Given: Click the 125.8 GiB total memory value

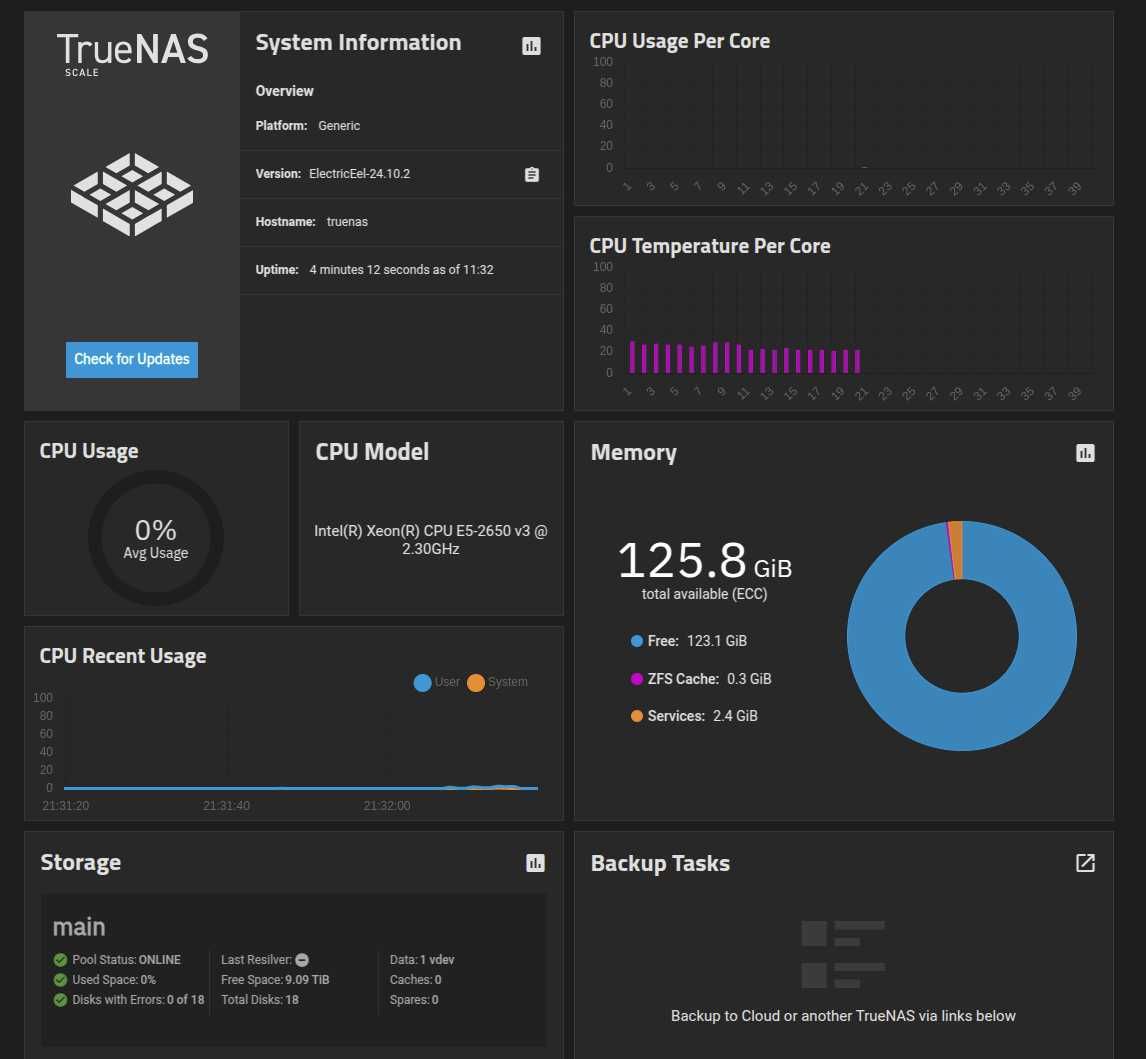Looking at the screenshot, I should [705, 561].
